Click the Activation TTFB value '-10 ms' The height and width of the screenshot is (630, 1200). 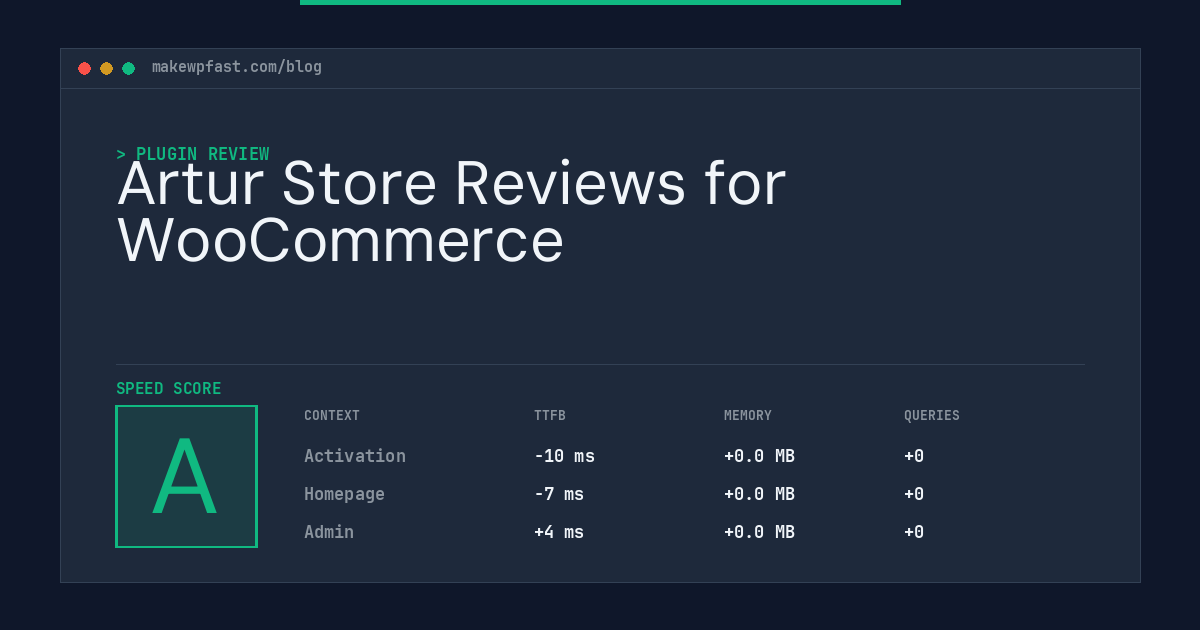(564, 456)
